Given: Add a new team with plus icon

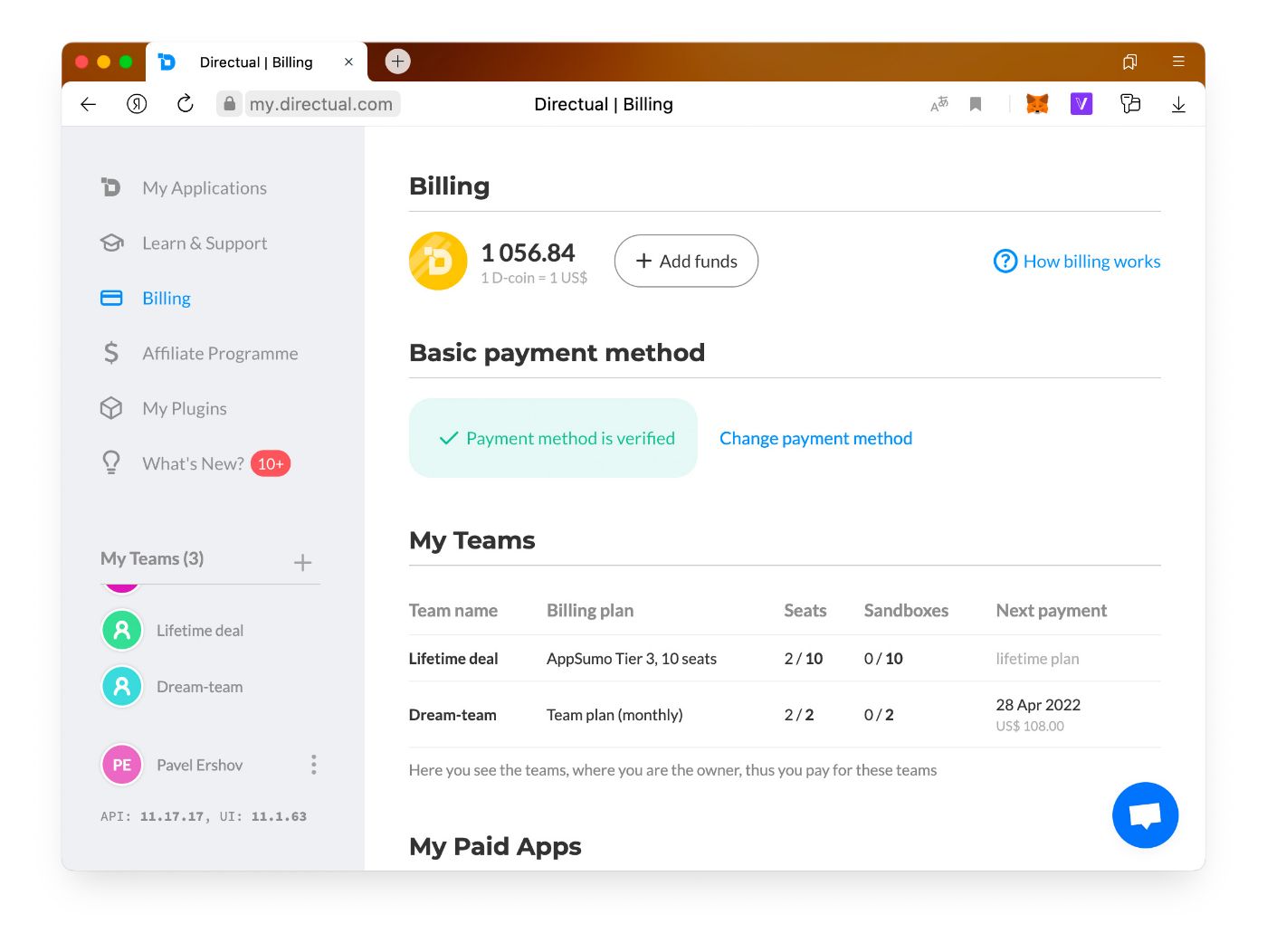Looking at the screenshot, I should pyautogui.click(x=303, y=563).
